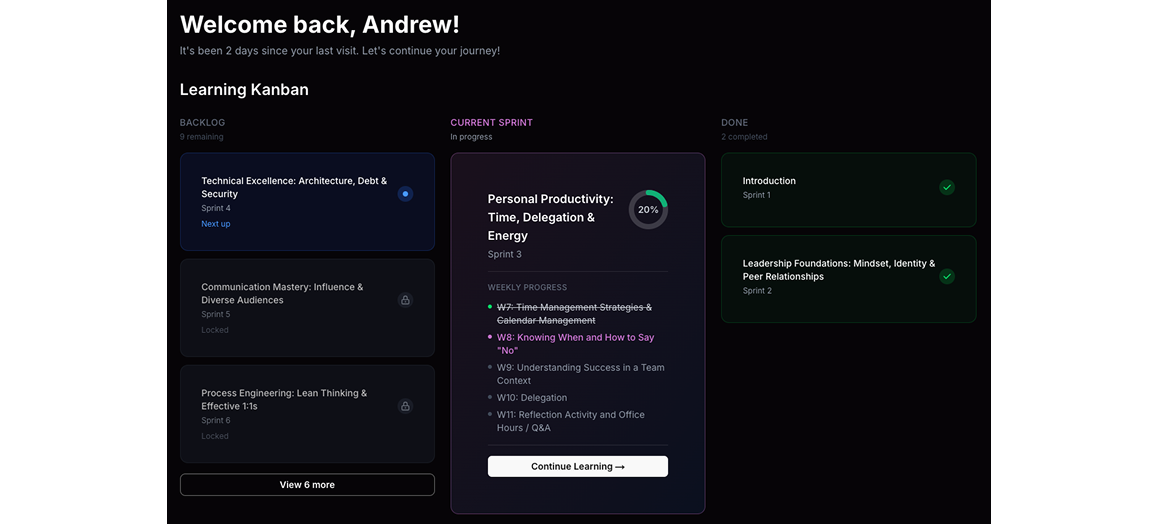Select the DONE column header
This screenshot has width=1158, height=524.
point(734,123)
